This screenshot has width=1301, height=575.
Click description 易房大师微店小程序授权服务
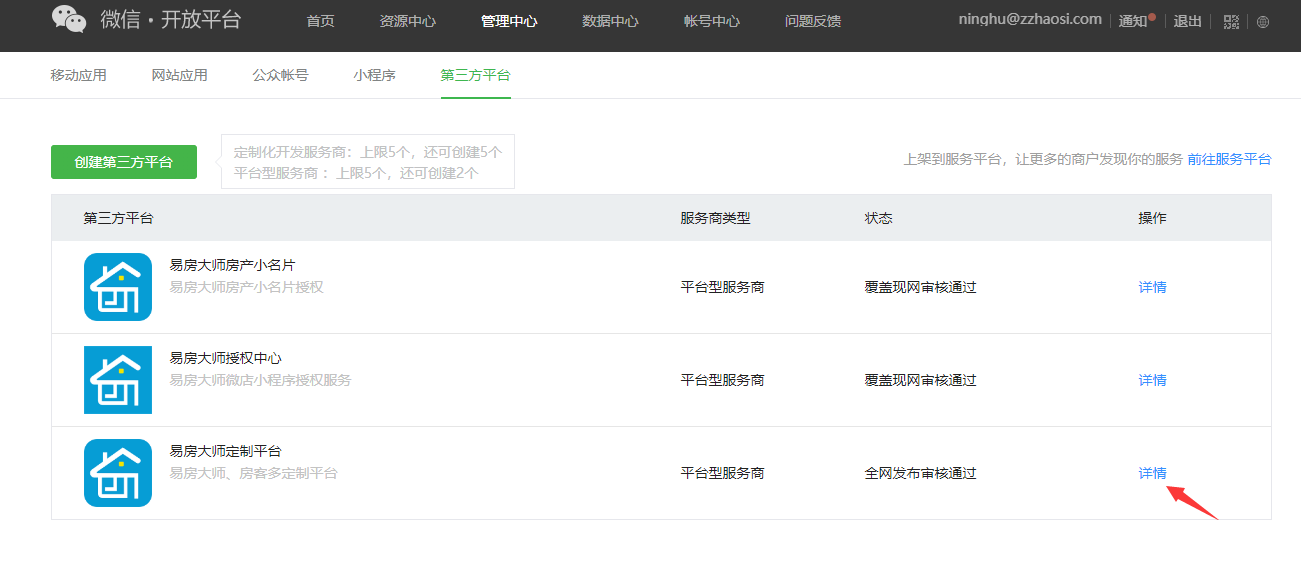pyautogui.click(x=261, y=380)
